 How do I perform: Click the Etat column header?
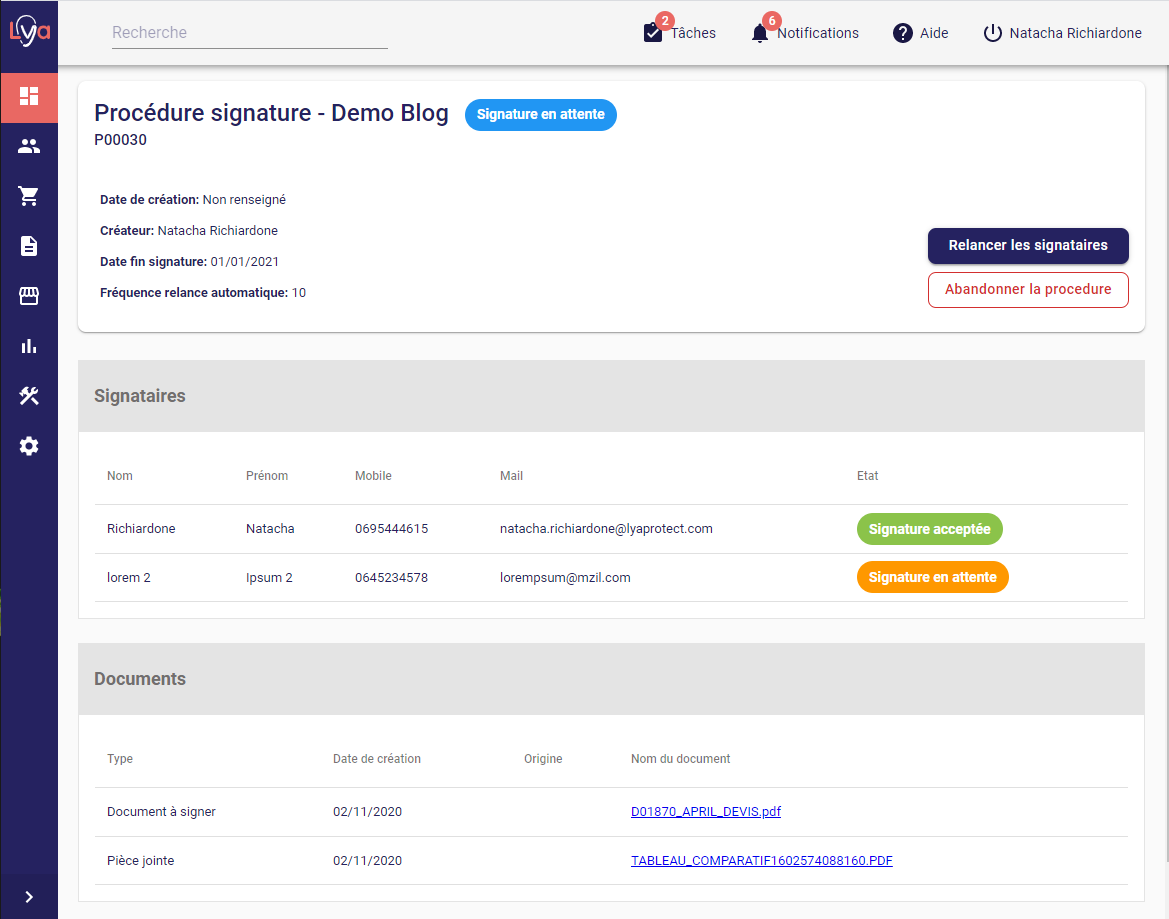click(x=868, y=476)
